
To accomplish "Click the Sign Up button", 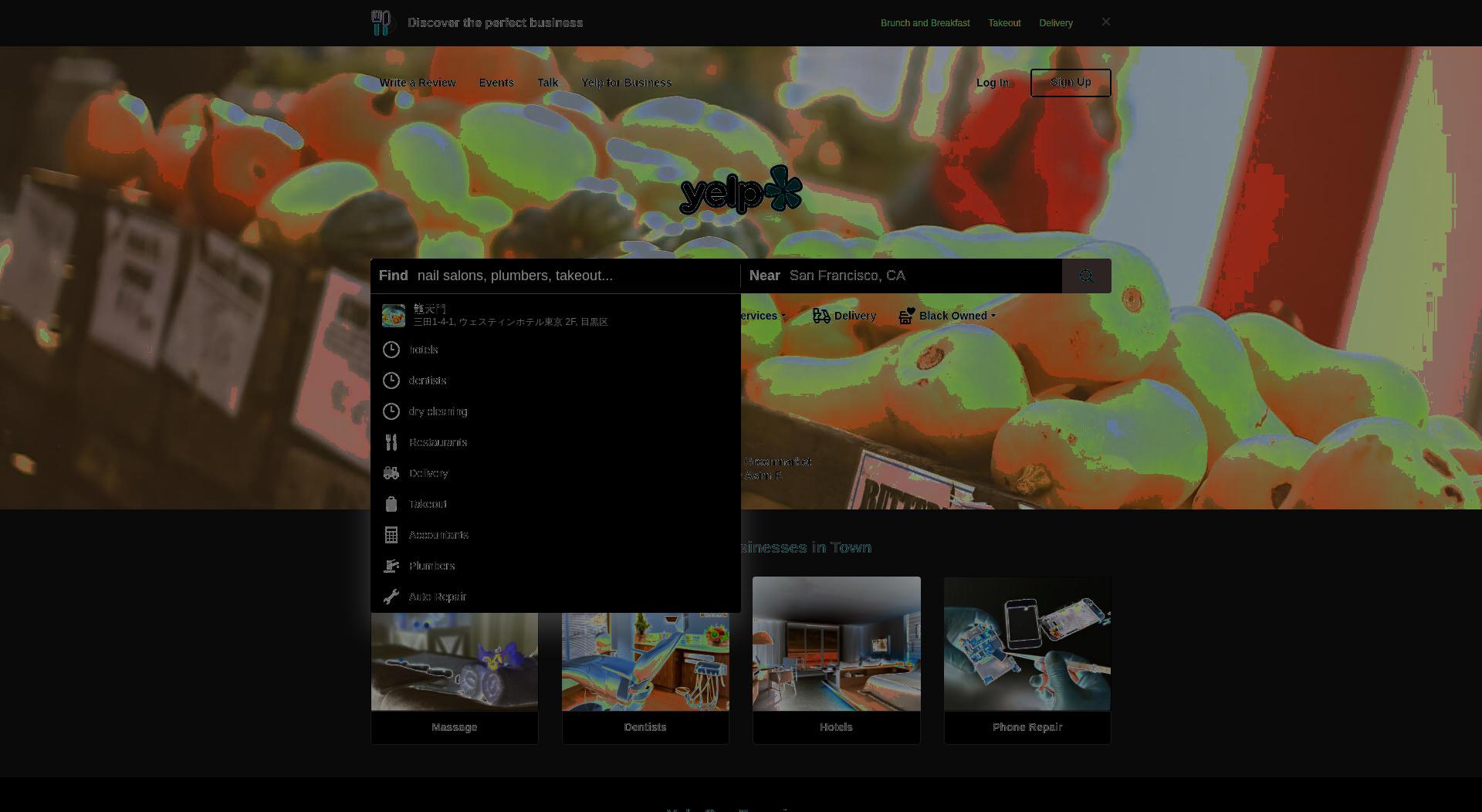I will pyautogui.click(x=1071, y=83).
